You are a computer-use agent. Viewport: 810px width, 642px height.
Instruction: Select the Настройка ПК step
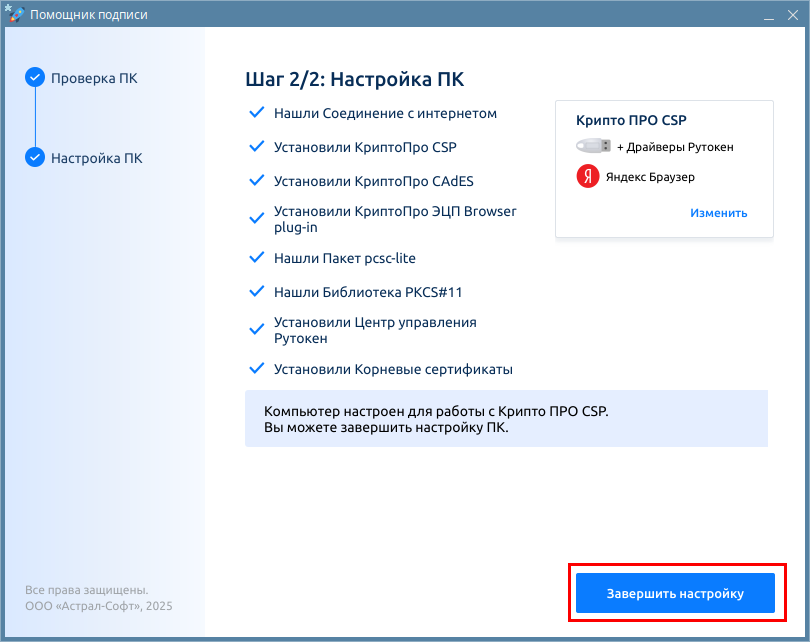point(97,158)
